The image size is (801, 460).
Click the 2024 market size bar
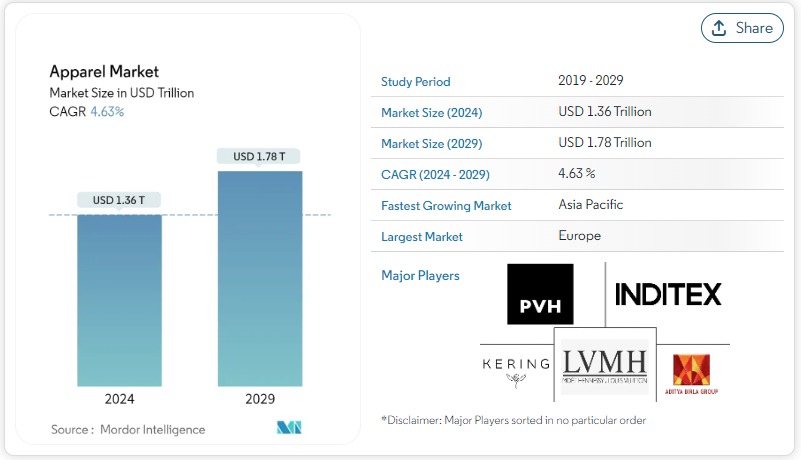119,300
